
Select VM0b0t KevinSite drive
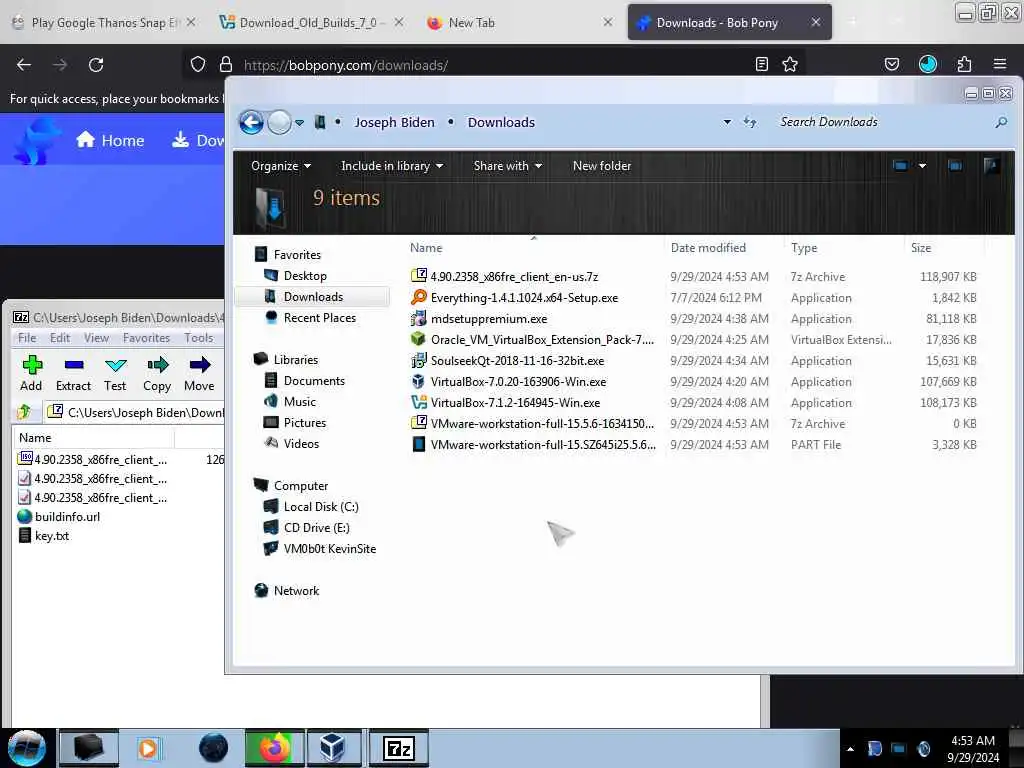coord(329,548)
